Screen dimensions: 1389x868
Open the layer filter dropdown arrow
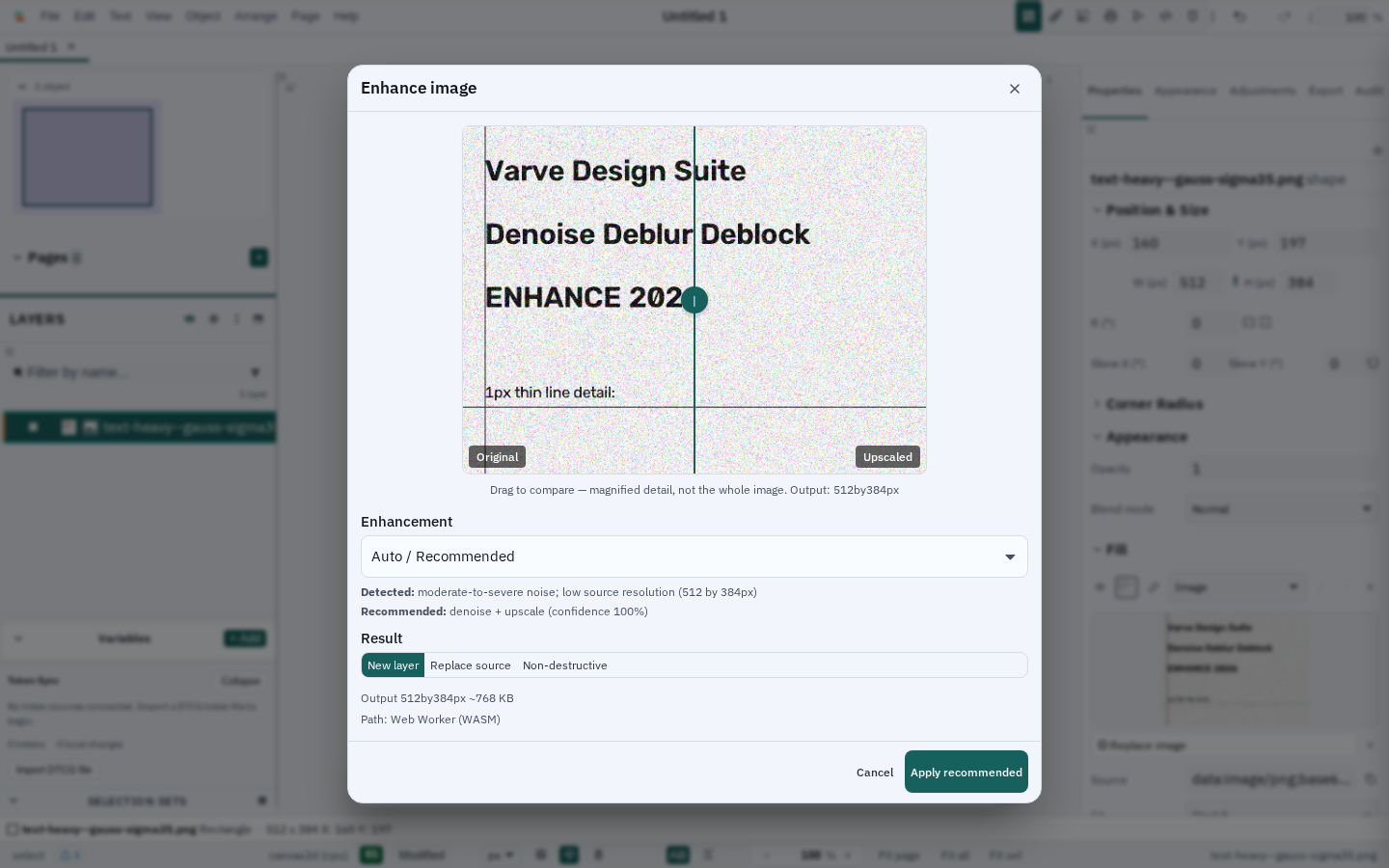tap(255, 372)
